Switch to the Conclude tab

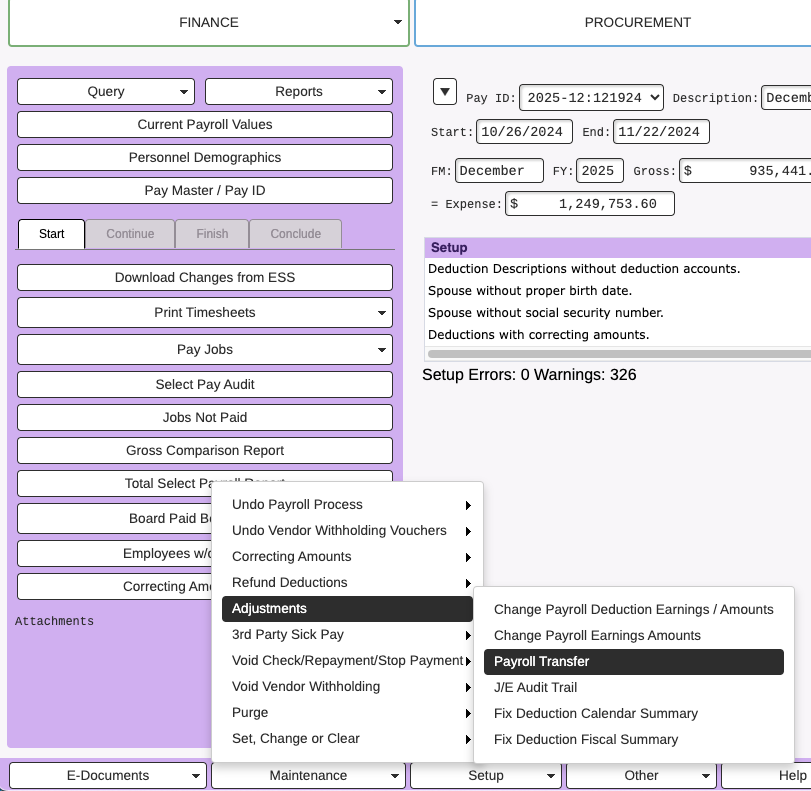pos(295,234)
